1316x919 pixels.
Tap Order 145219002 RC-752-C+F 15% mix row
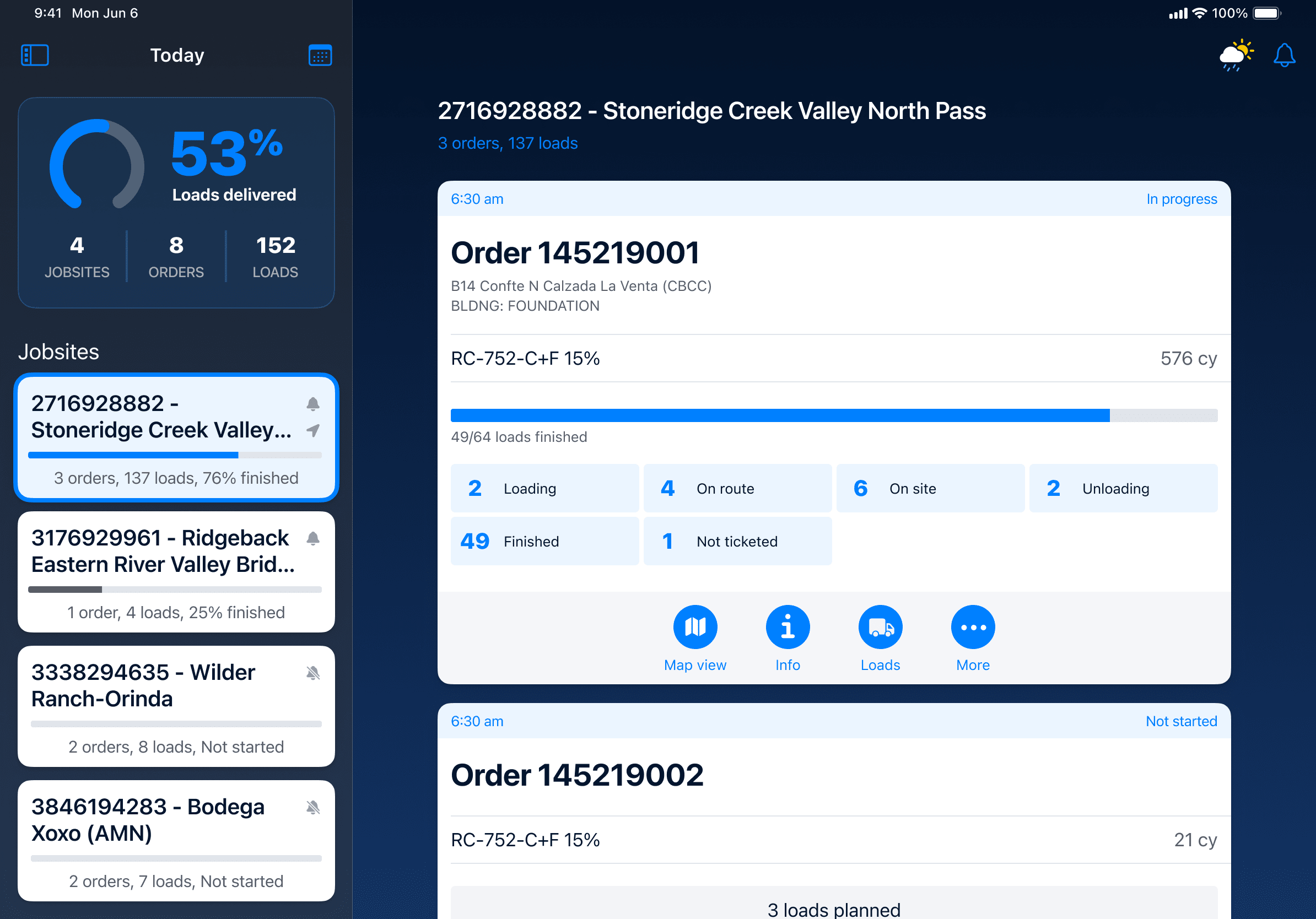click(834, 840)
